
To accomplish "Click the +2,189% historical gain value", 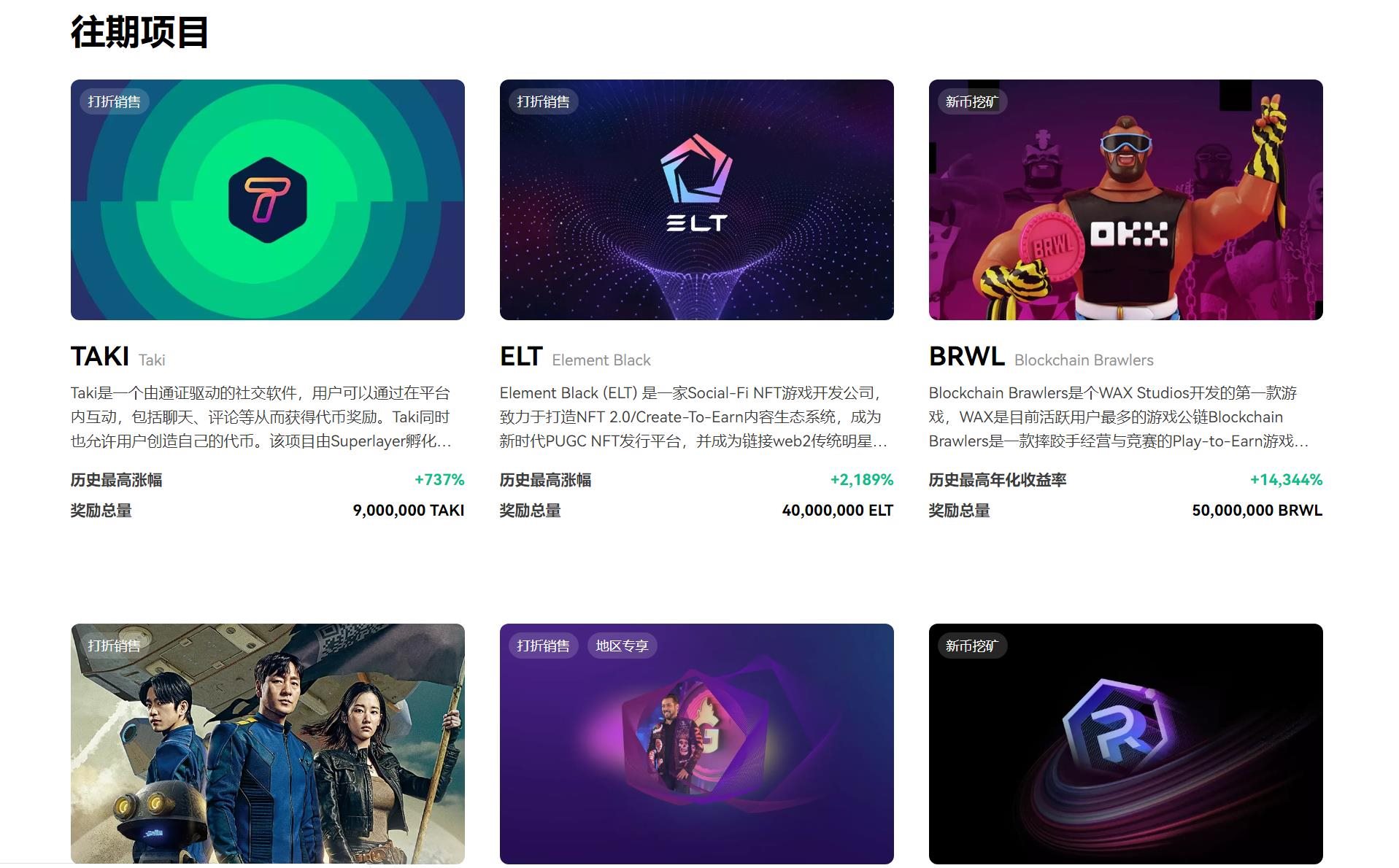I will pyautogui.click(x=862, y=480).
